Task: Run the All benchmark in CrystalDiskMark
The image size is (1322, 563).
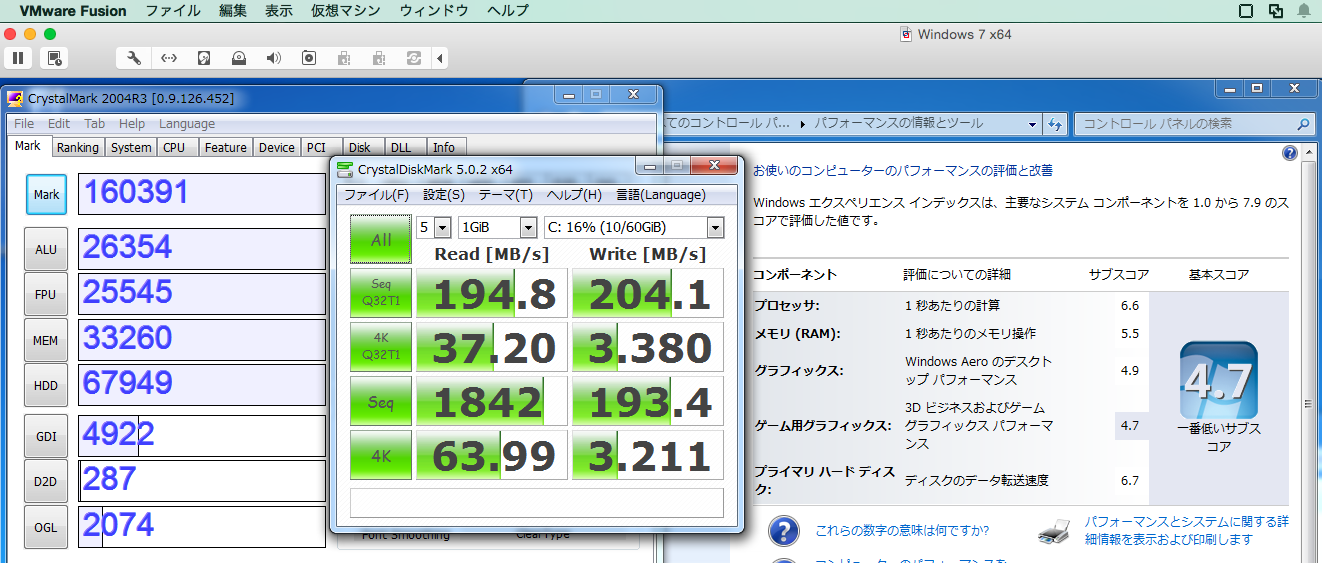Action: coord(381,239)
